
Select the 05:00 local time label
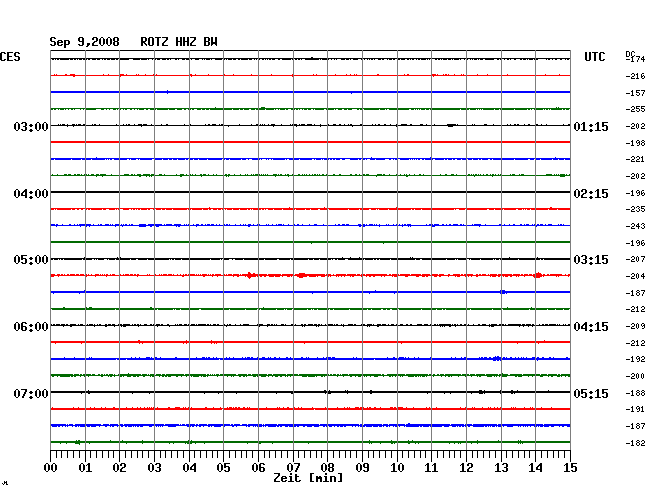point(31,260)
